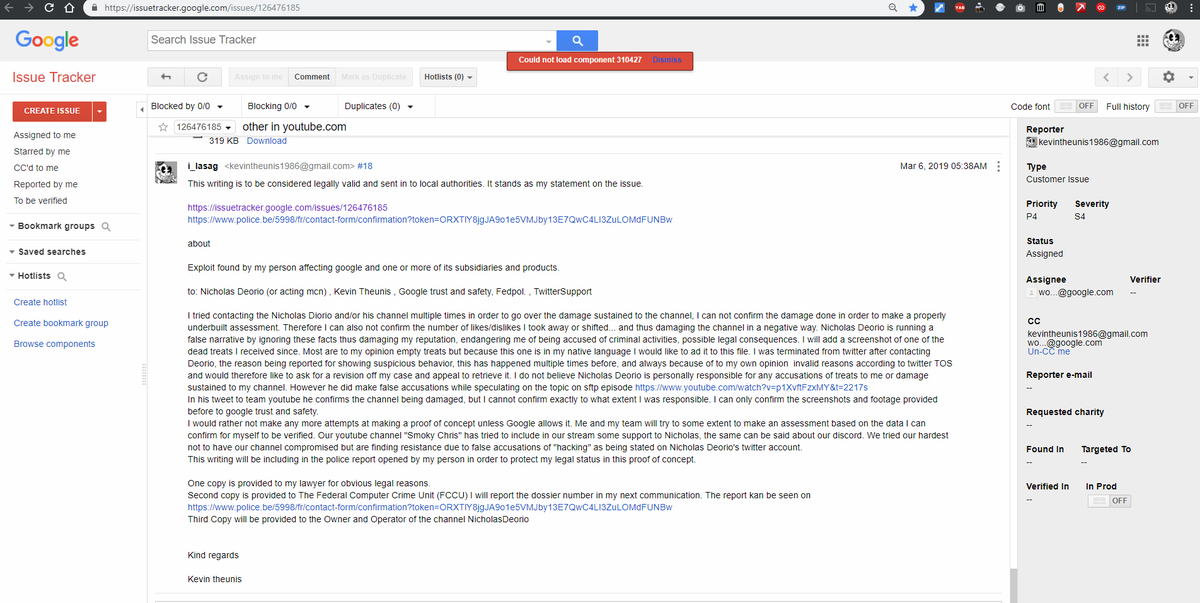Open the Google apps grid

[x=1143, y=41]
